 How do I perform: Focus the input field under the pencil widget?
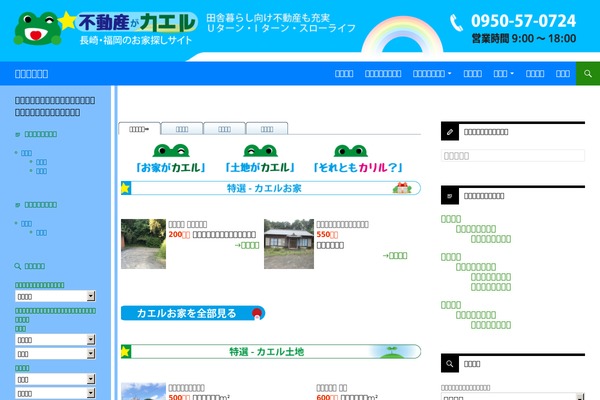pyautogui.click(x=513, y=155)
